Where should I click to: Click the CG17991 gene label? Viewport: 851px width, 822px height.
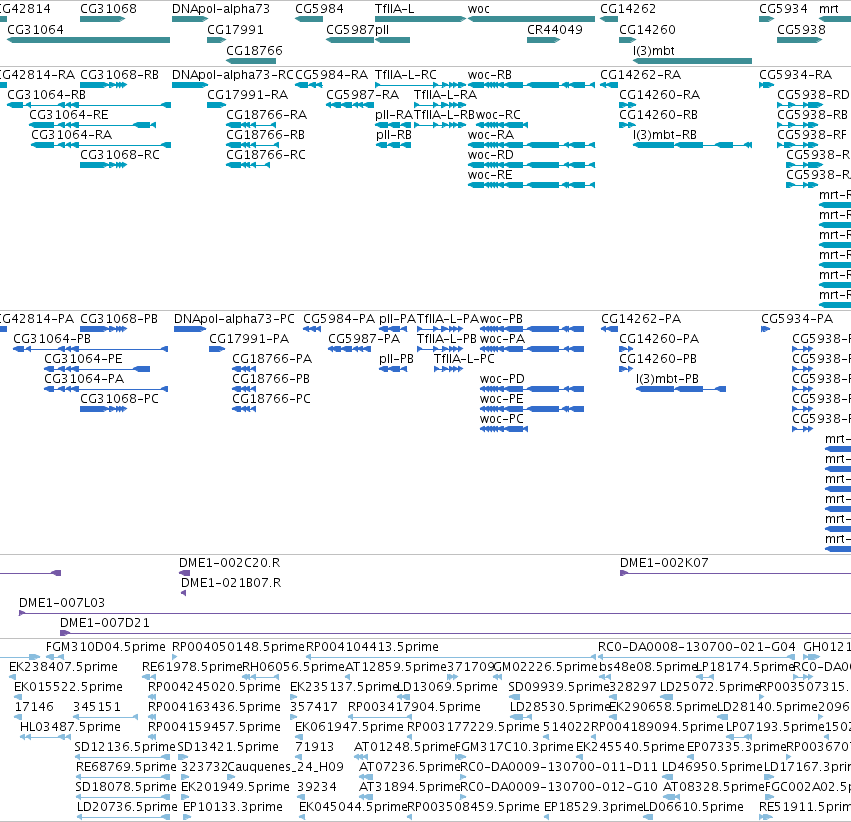235,30
